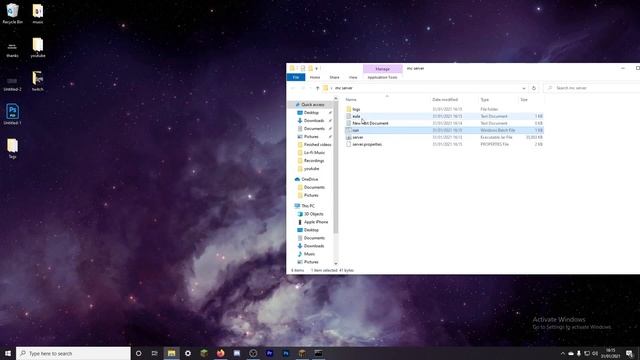The image size is (640, 360).
Task: Show hidden system tray icons
Action: coord(563,353)
